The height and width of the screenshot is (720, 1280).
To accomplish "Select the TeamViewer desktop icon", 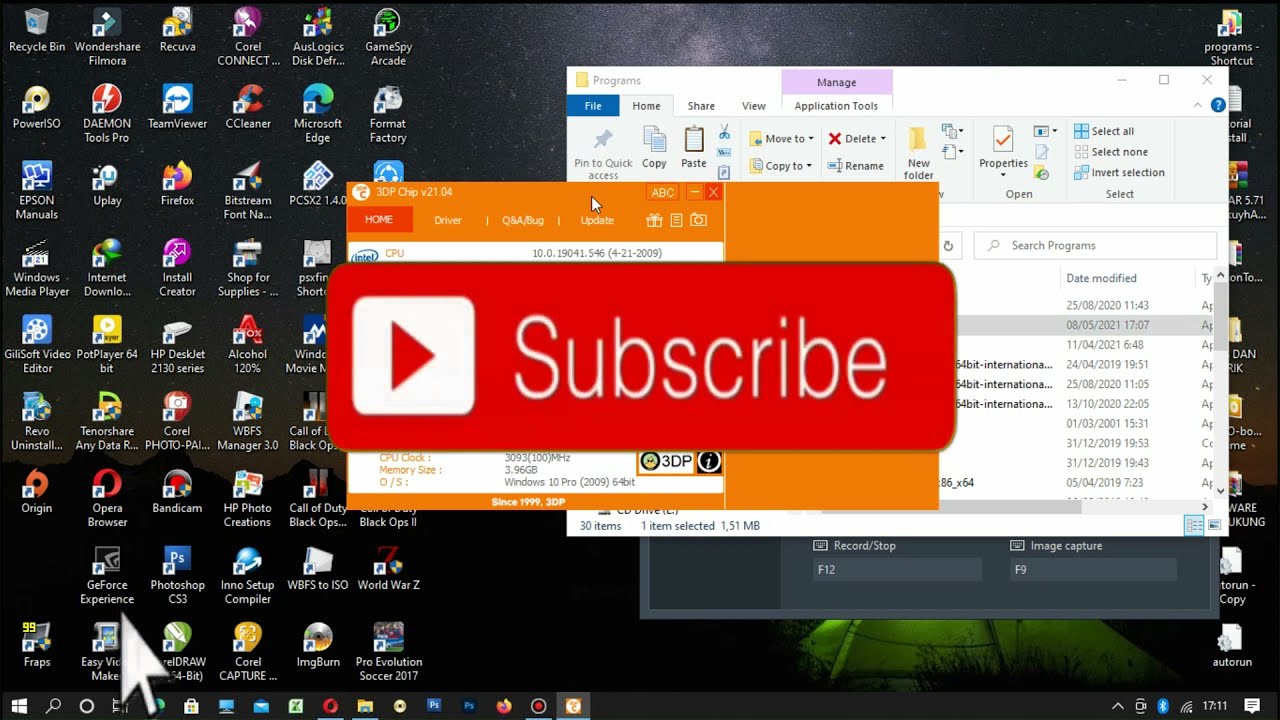I will (177, 108).
